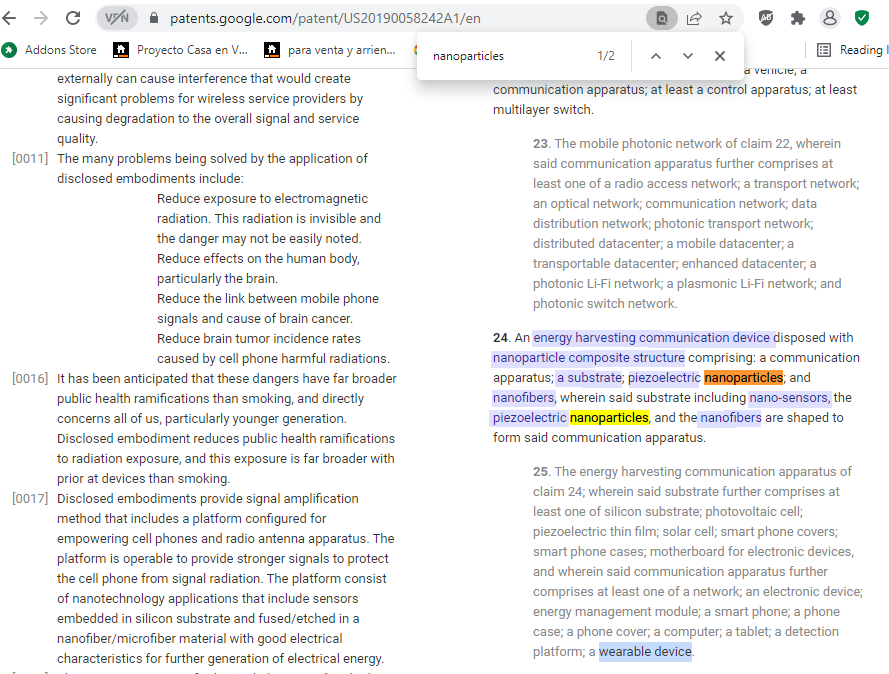Toggle the VPN badge in address bar
Viewport: 889px width, 674px height.
pyautogui.click(x=117, y=18)
